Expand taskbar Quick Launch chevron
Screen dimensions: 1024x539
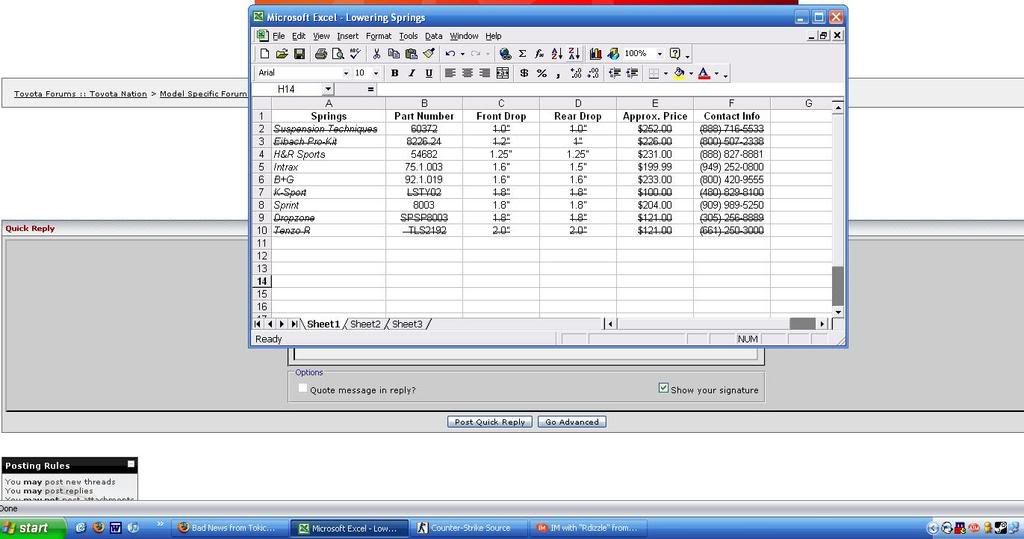pyautogui.click(x=159, y=525)
